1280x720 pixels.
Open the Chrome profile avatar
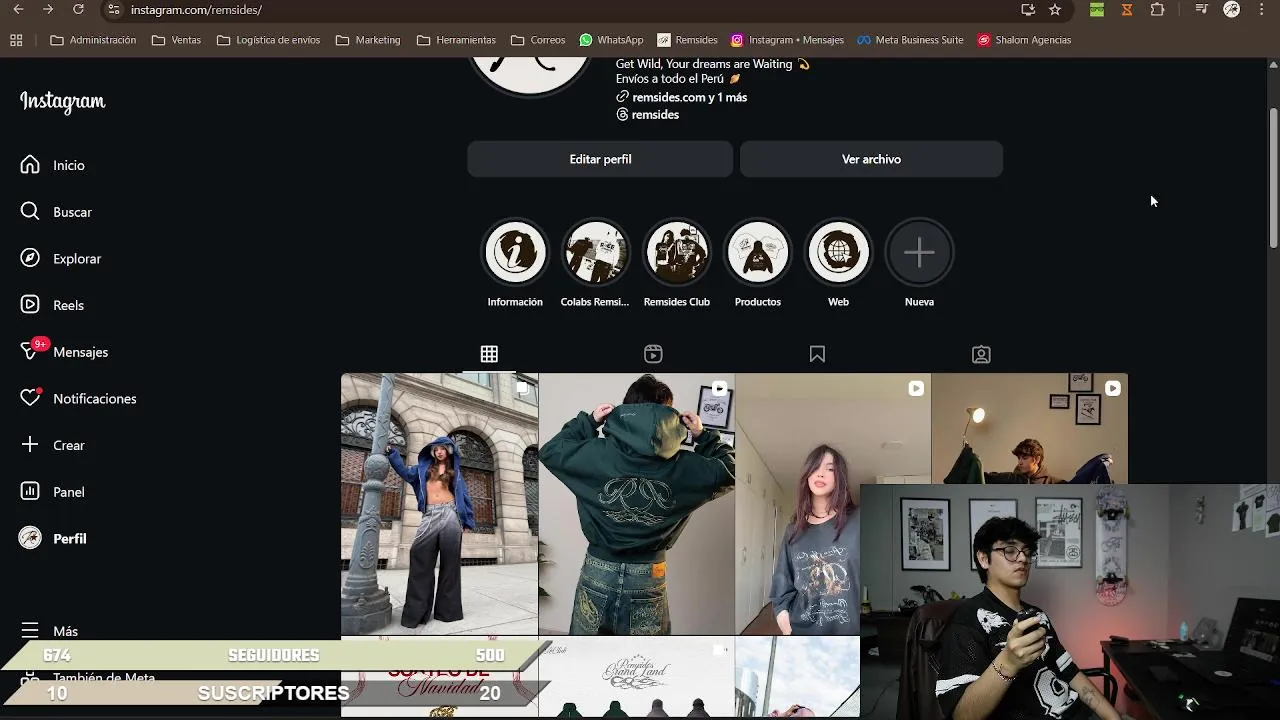click(1232, 9)
